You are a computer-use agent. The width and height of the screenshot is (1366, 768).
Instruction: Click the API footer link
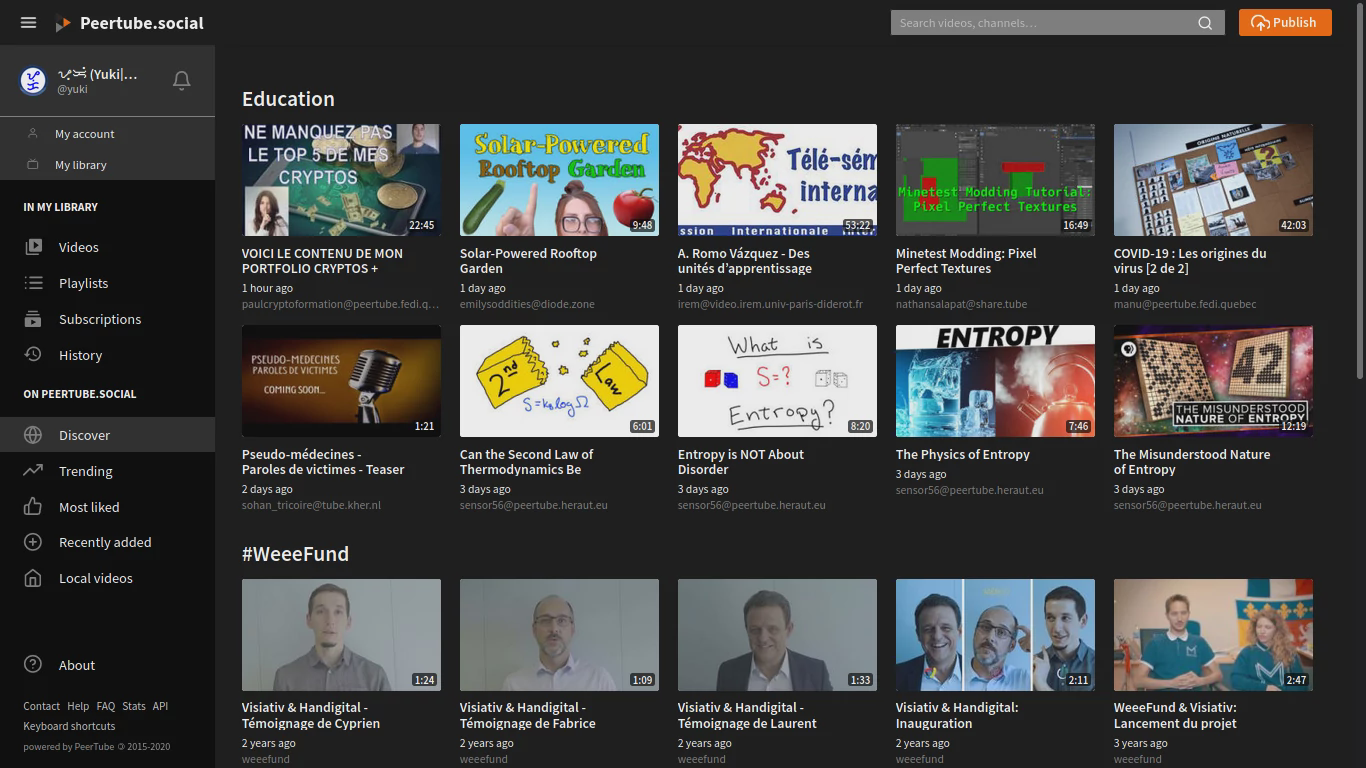point(160,706)
